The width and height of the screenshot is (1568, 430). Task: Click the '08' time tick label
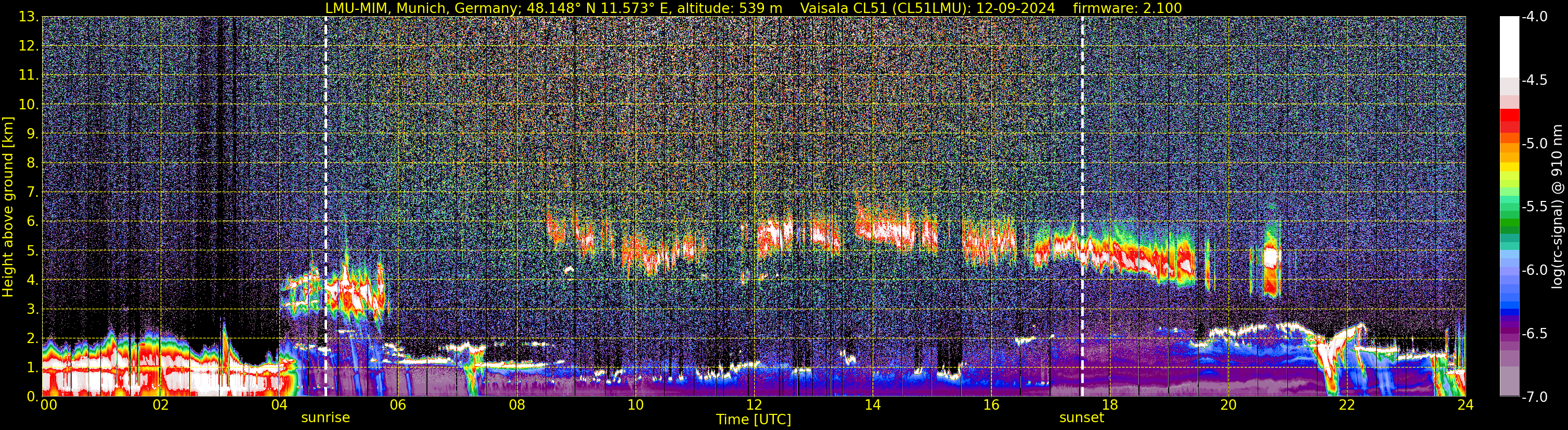[x=516, y=405]
